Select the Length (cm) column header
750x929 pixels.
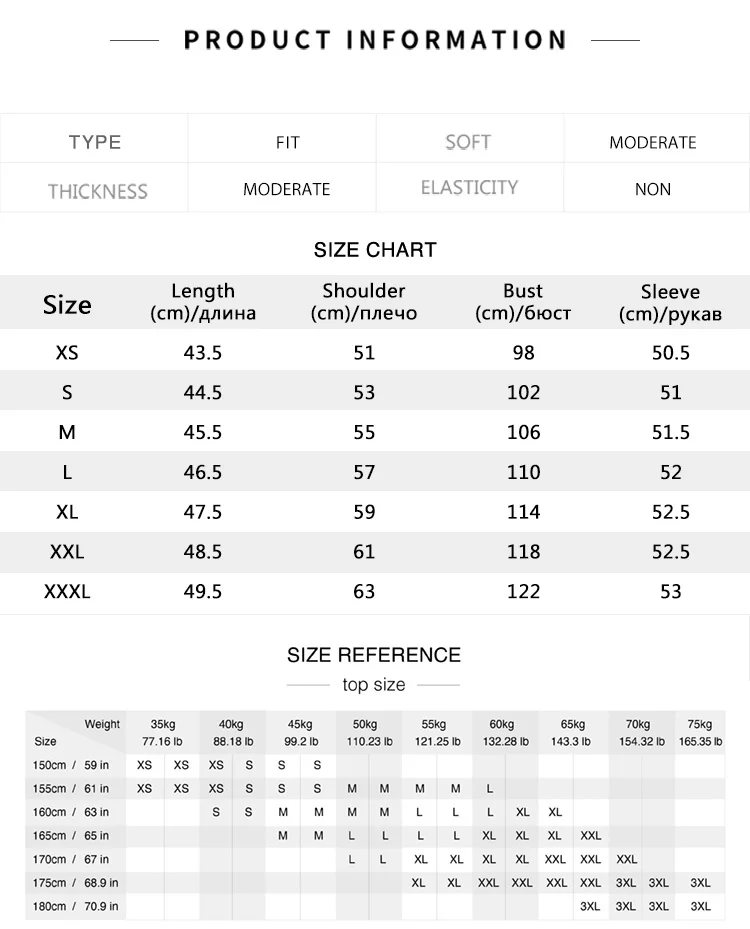point(203,302)
